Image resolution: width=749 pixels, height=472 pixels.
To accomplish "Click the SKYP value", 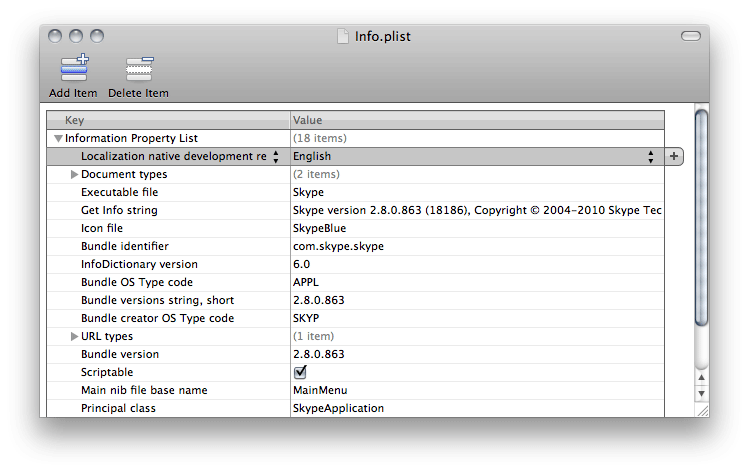I will pyautogui.click(x=306, y=318).
